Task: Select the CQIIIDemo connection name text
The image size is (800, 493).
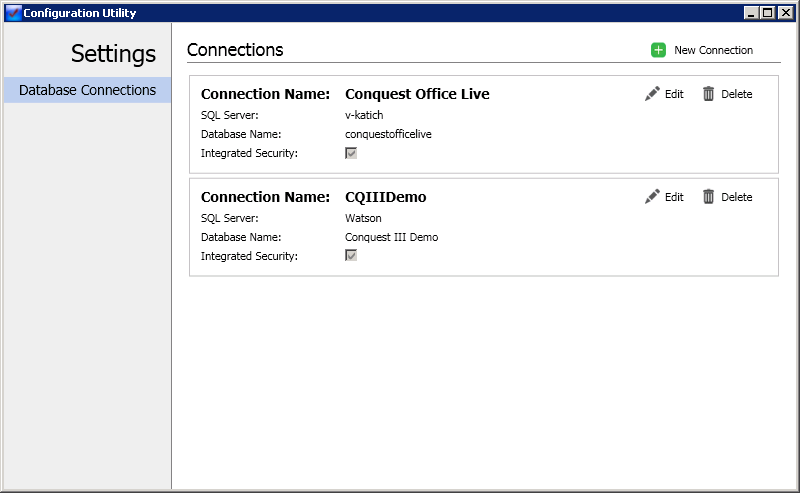Action: [x=386, y=197]
